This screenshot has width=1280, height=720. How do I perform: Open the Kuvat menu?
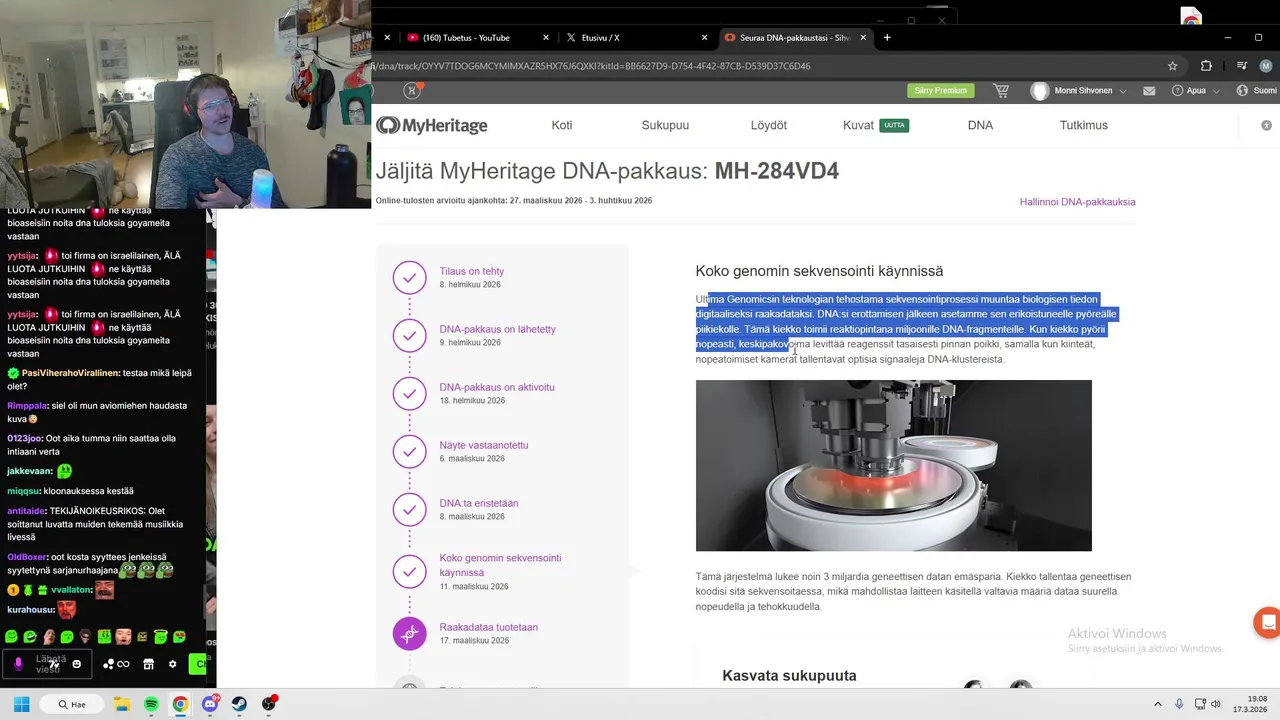[x=858, y=125]
